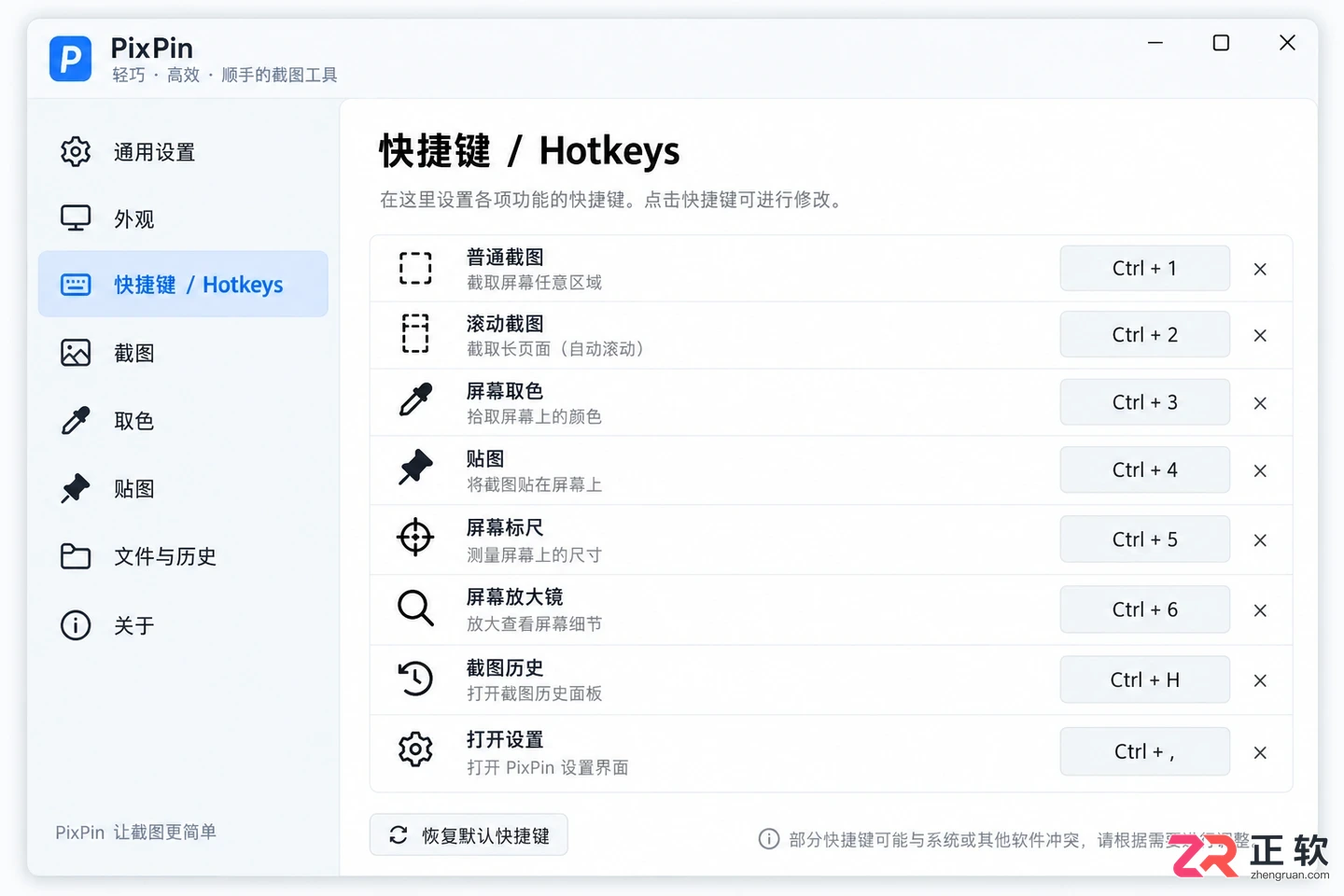The height and width of the screenshot is (896, 1344).
Task: Select 快捷键 / Hotkeys sidebar item
Action: tap(183, 284)
